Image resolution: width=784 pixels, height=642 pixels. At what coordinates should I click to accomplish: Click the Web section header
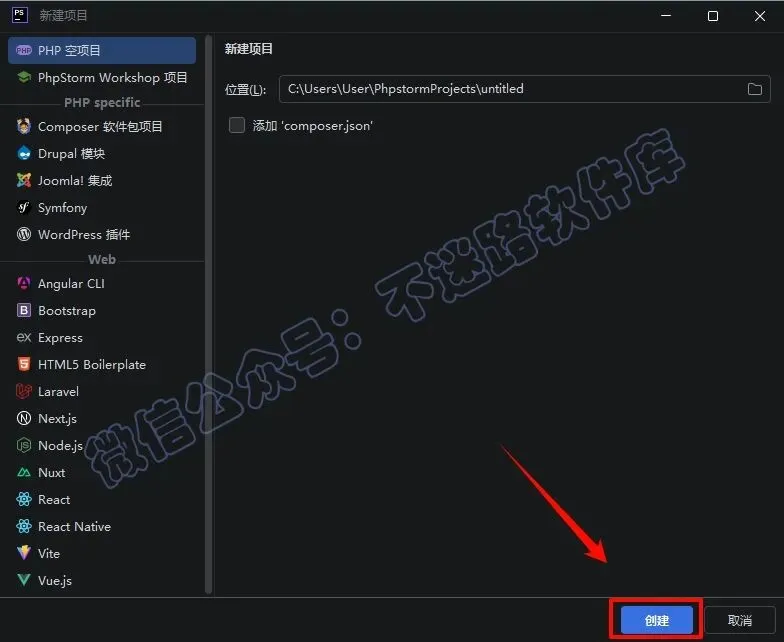[x=102, y=259]
